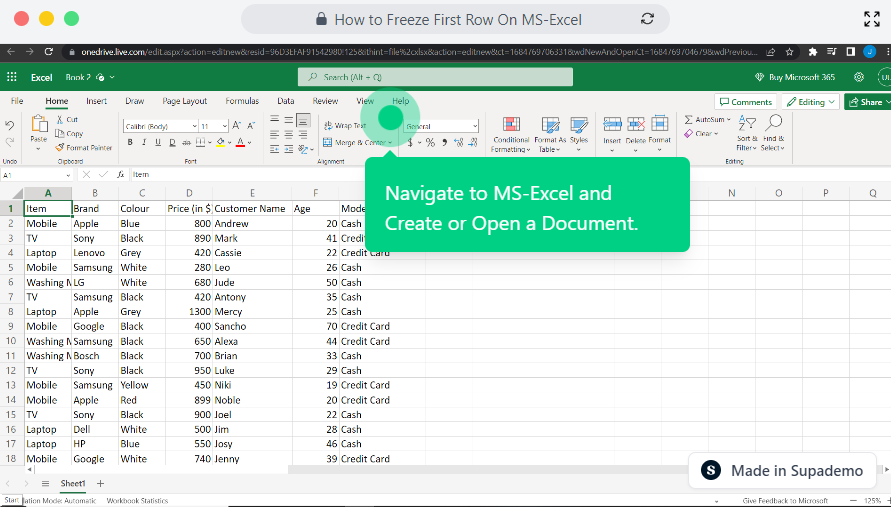Open the File menu

tap(17, 101)
